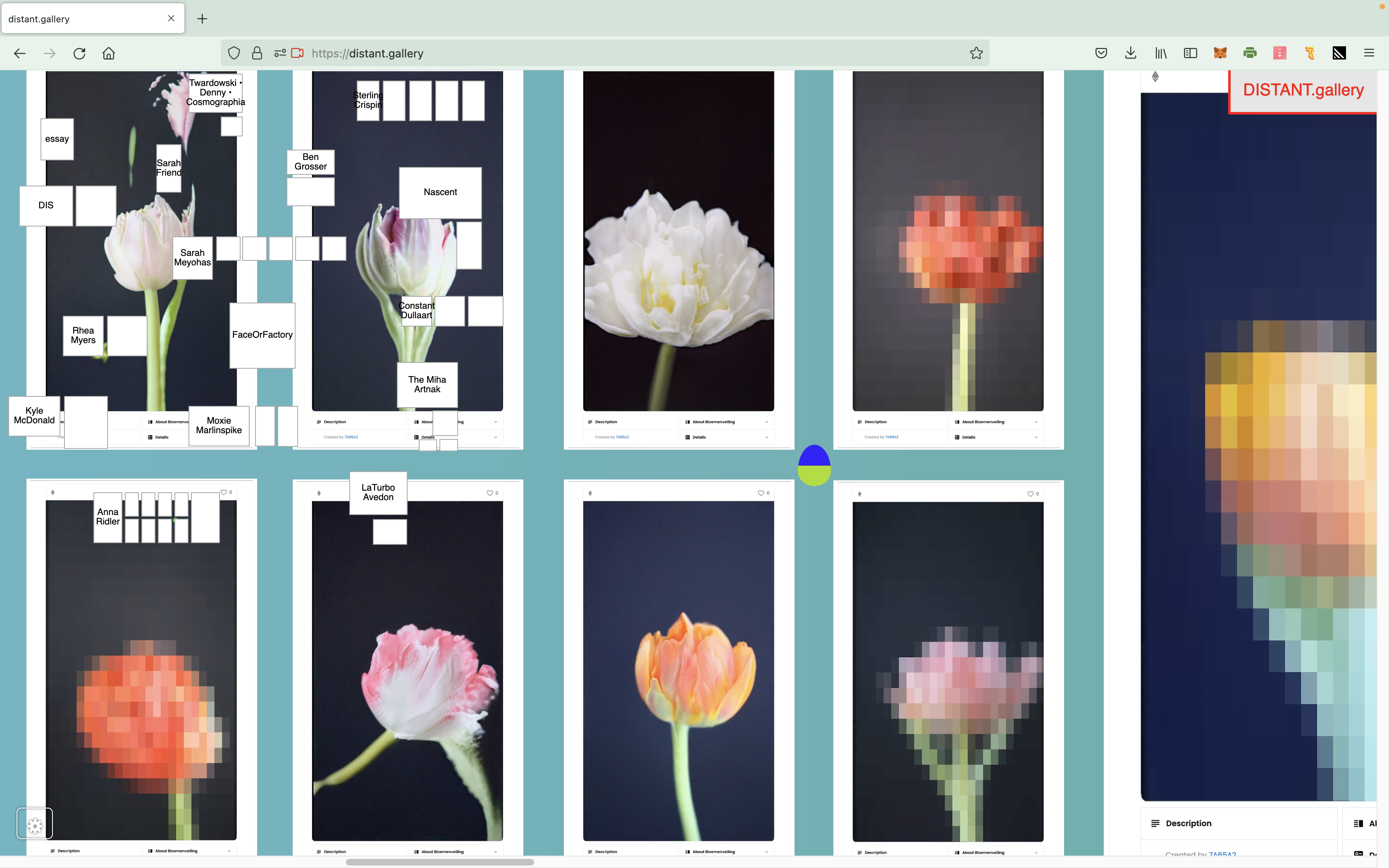Toggle the Firefox sidebar view
This screenshot has height=868, width=1389.
click(x=1190, y=53)
